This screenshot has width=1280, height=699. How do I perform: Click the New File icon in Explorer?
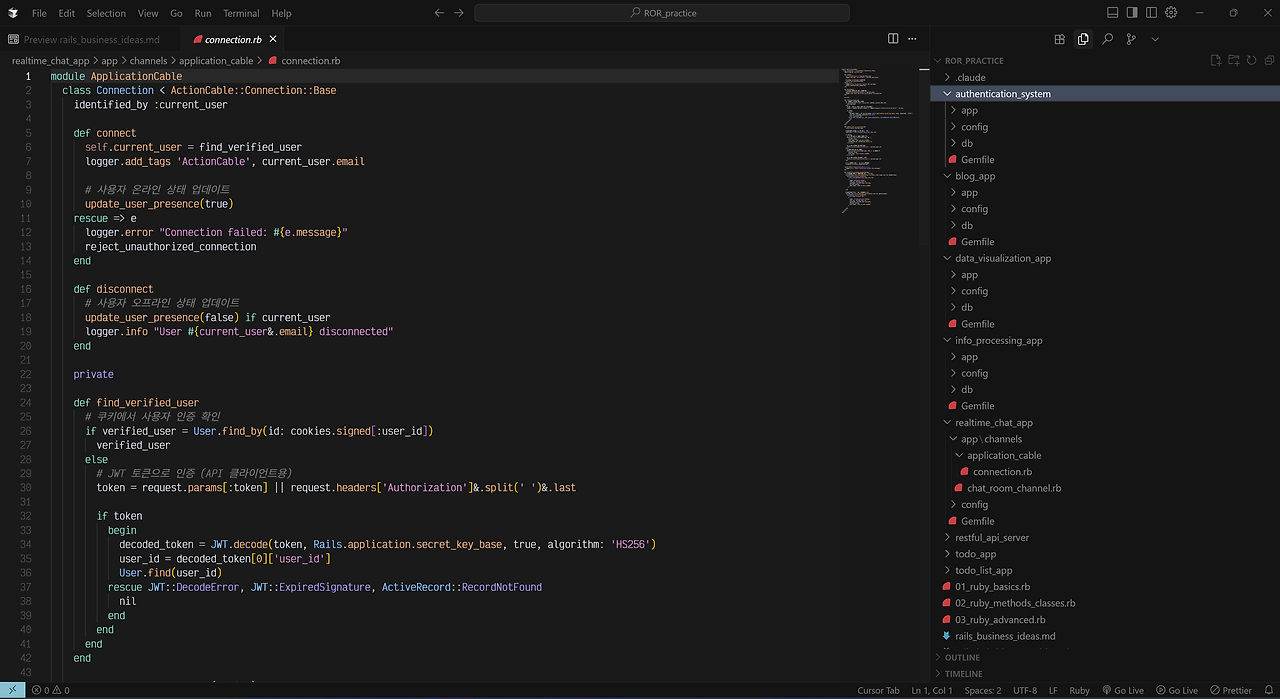pyautogui.click(x=1216, y=61)
